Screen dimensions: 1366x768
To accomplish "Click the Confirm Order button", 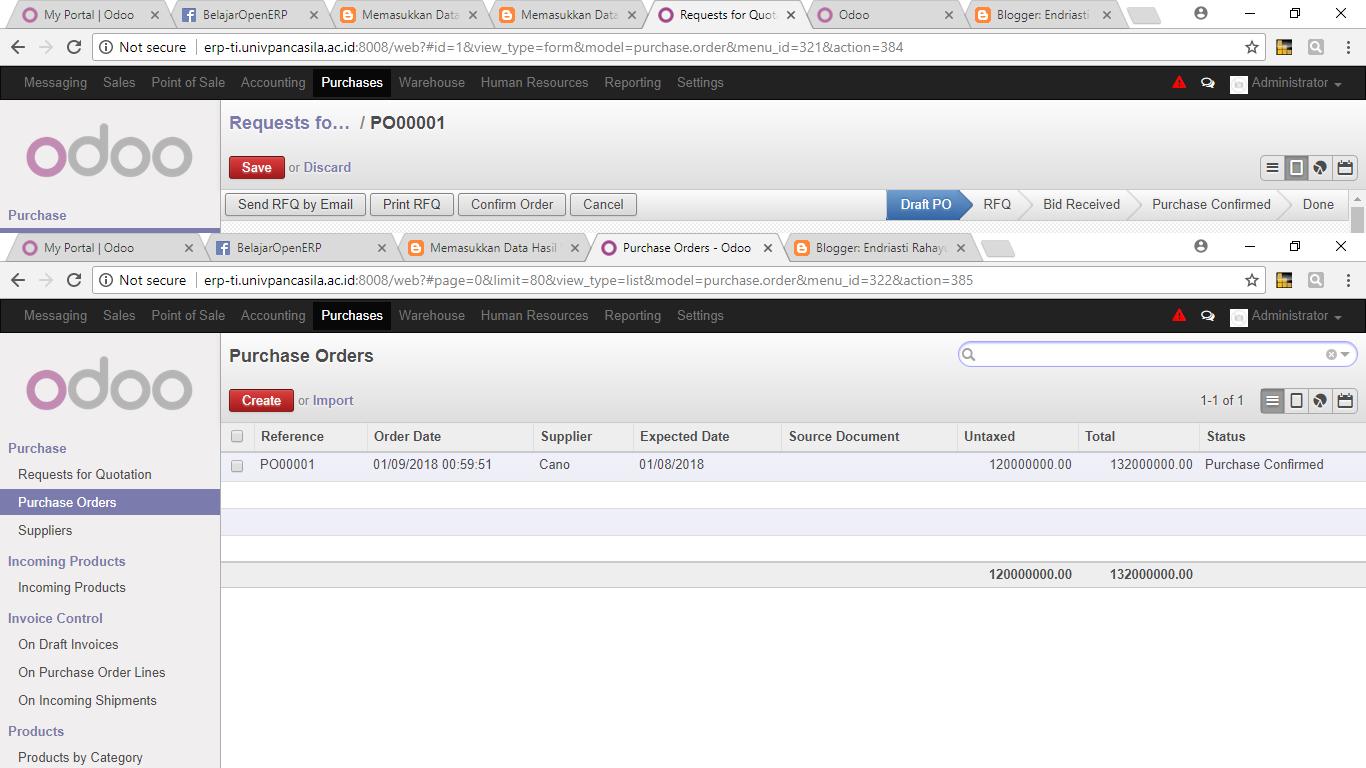I will [x=512, y=205].
